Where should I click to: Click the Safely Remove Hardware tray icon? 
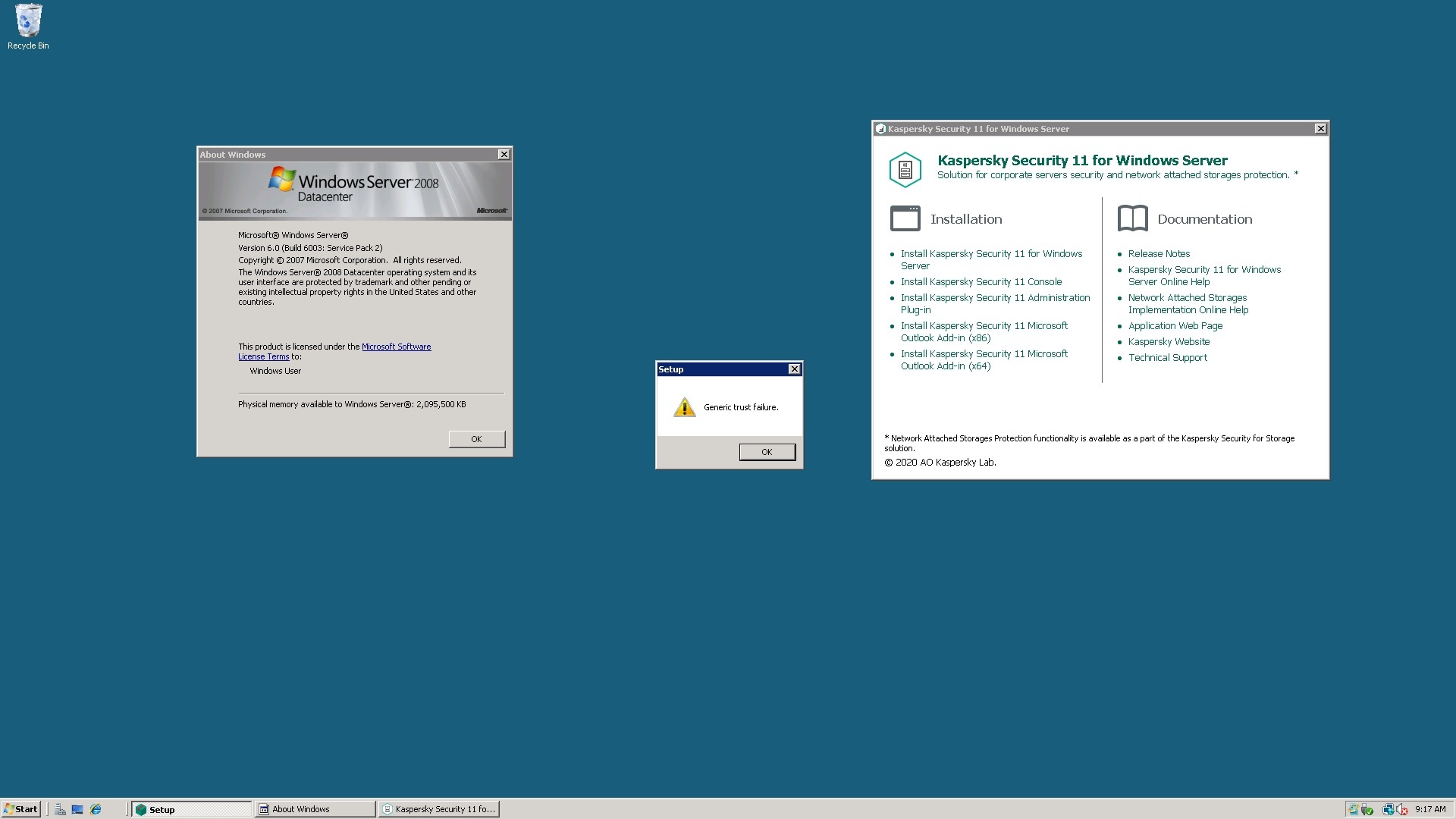1367,809
